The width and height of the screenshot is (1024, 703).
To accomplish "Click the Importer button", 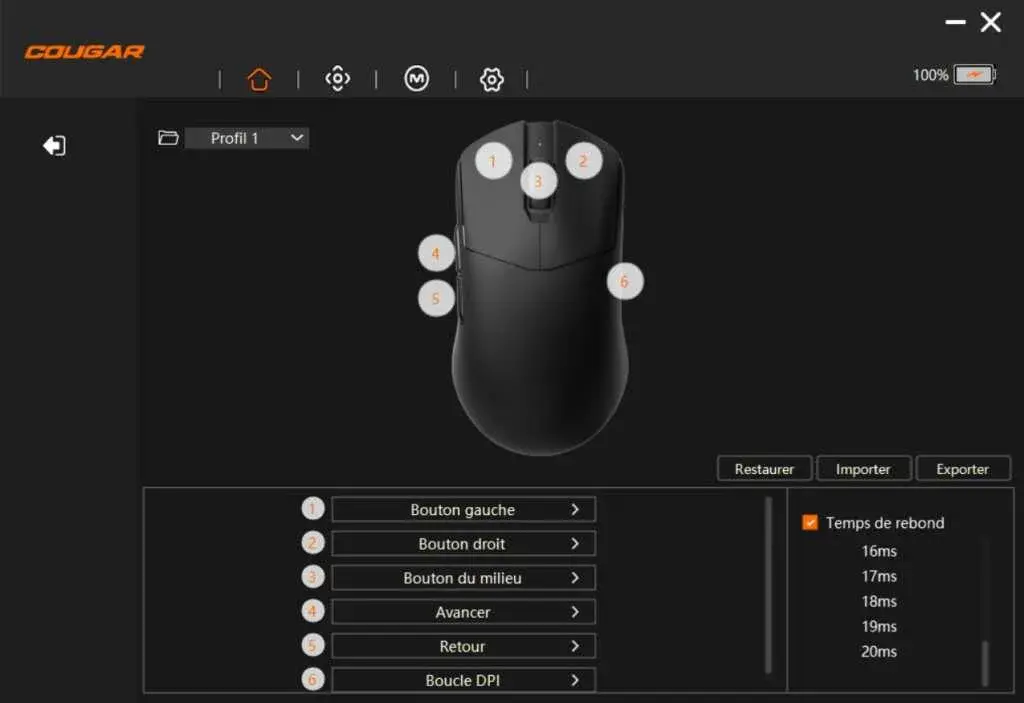I will [x=863, y=468].
